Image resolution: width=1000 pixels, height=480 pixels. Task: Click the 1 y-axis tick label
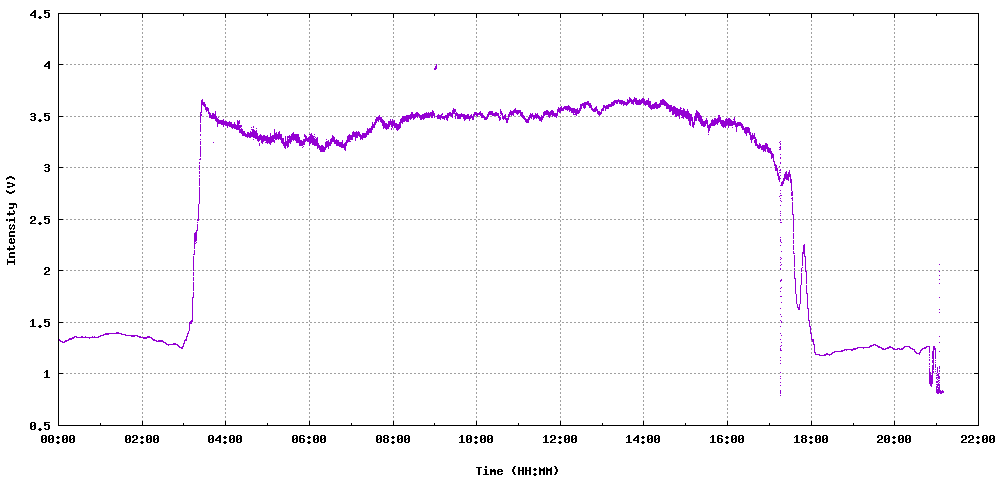click(x=46, y=374)
